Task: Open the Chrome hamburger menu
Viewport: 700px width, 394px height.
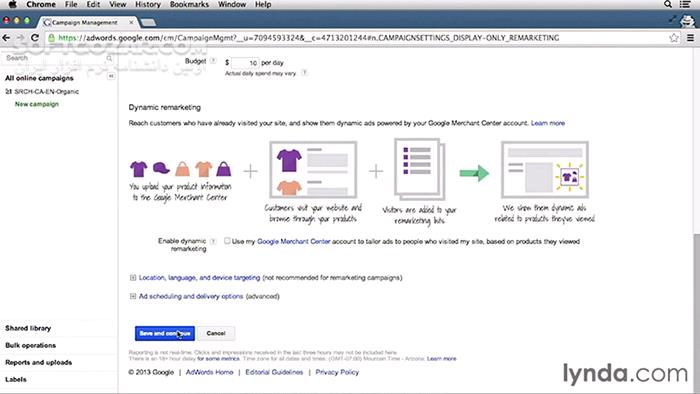Action: (690, 38)
